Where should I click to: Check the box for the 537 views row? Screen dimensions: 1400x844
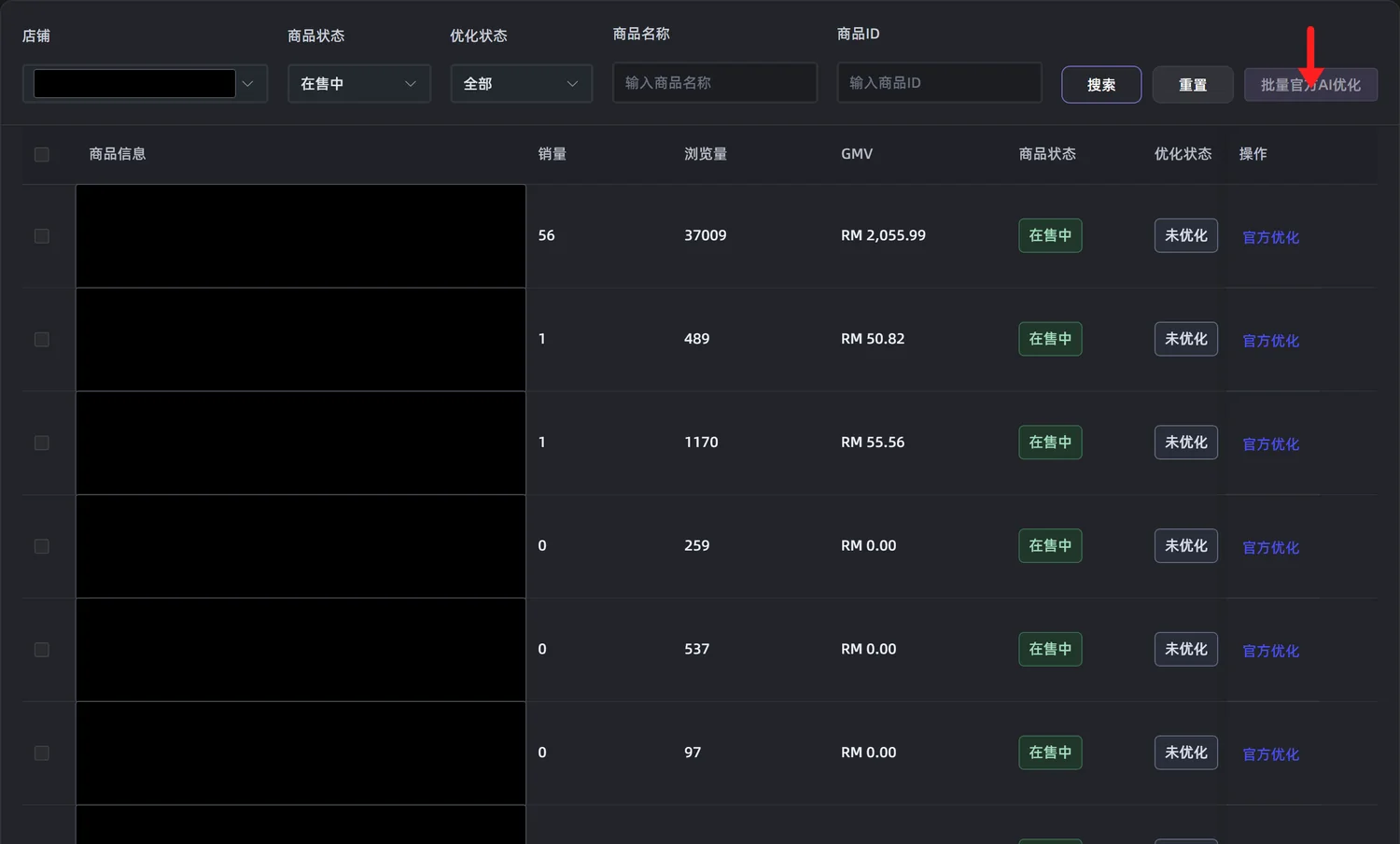pyautogui.click(x=42, y=650)
